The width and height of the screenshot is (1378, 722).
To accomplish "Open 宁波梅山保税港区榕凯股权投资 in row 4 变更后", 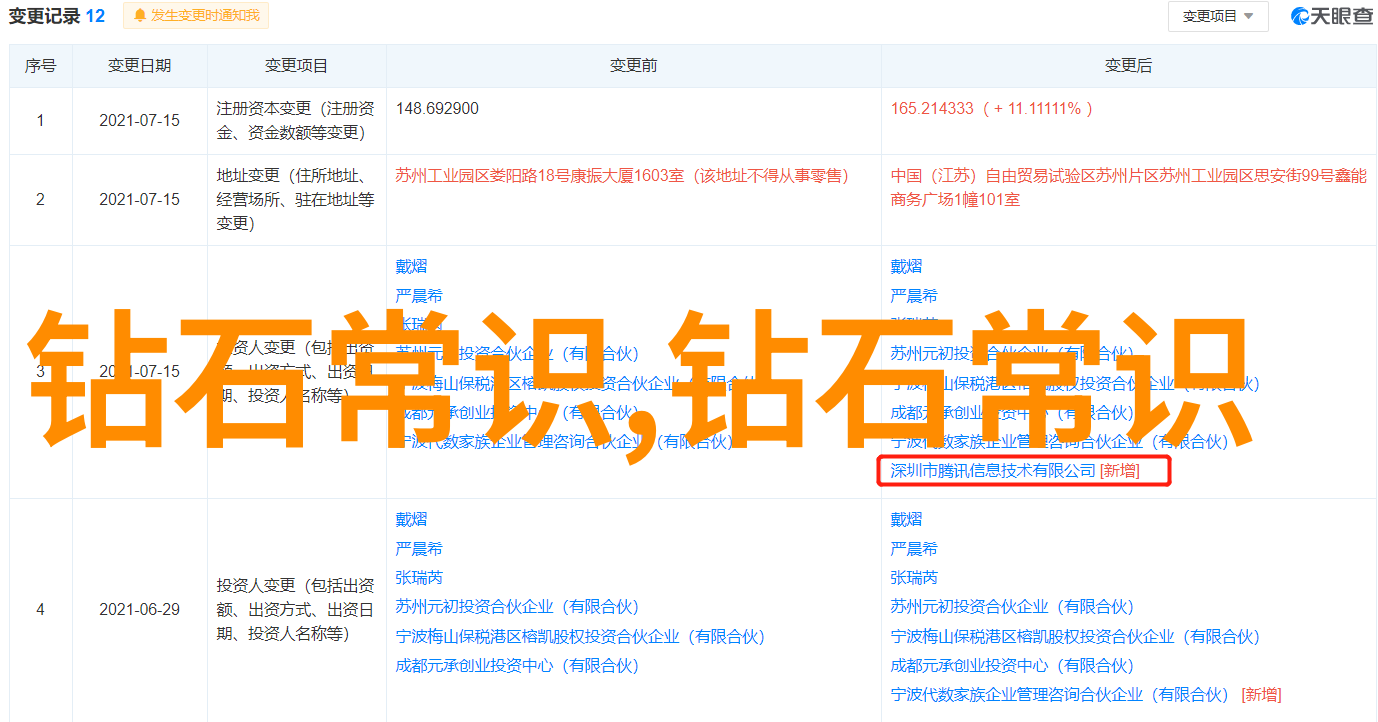I will 1076,636.
